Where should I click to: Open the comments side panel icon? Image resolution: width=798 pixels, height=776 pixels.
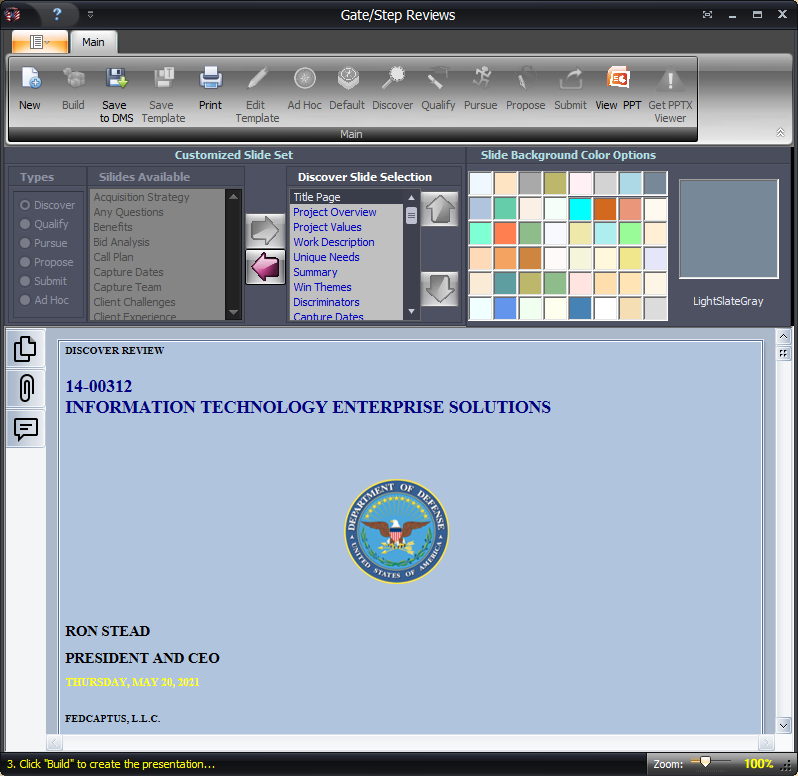[x=26, y=429]
